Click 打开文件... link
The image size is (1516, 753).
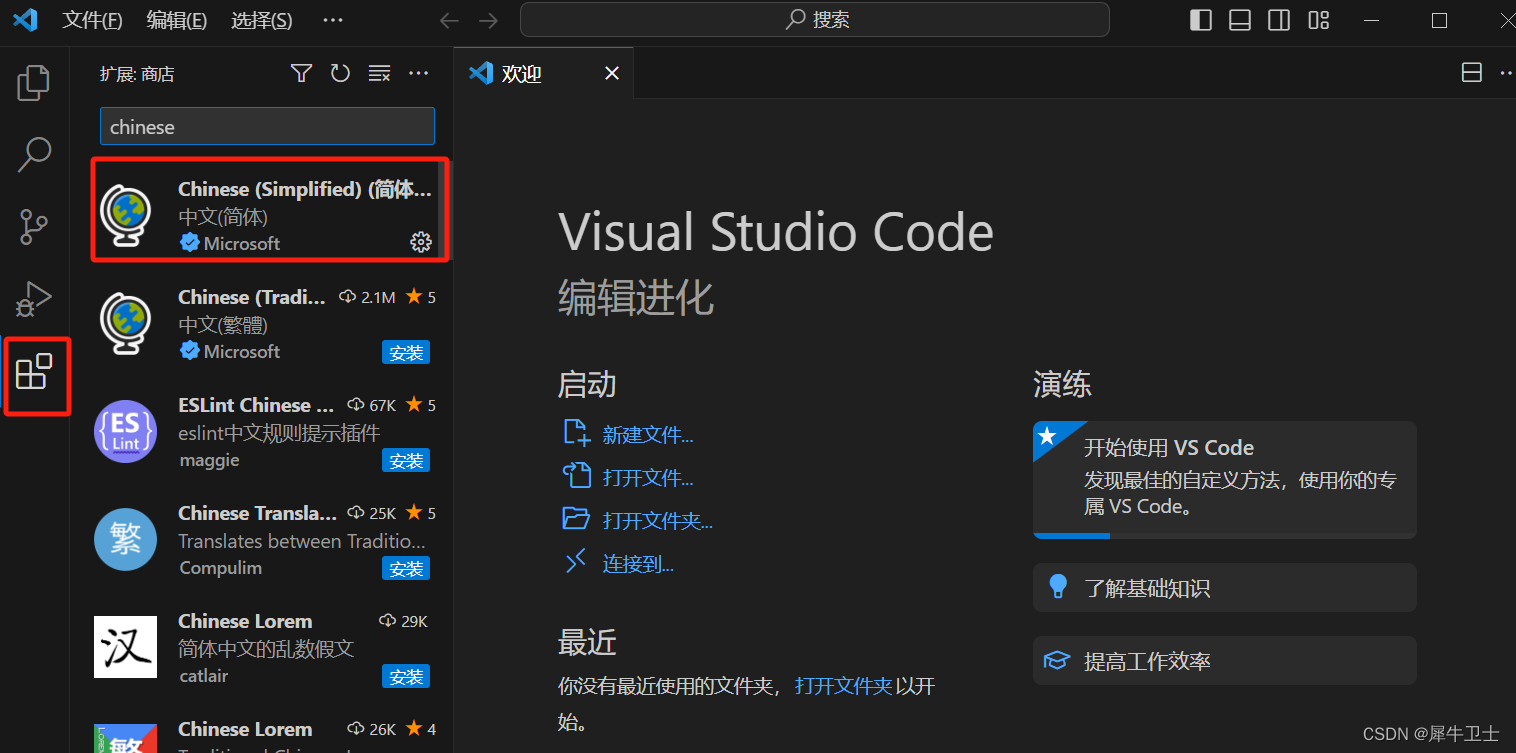(648, 477)
